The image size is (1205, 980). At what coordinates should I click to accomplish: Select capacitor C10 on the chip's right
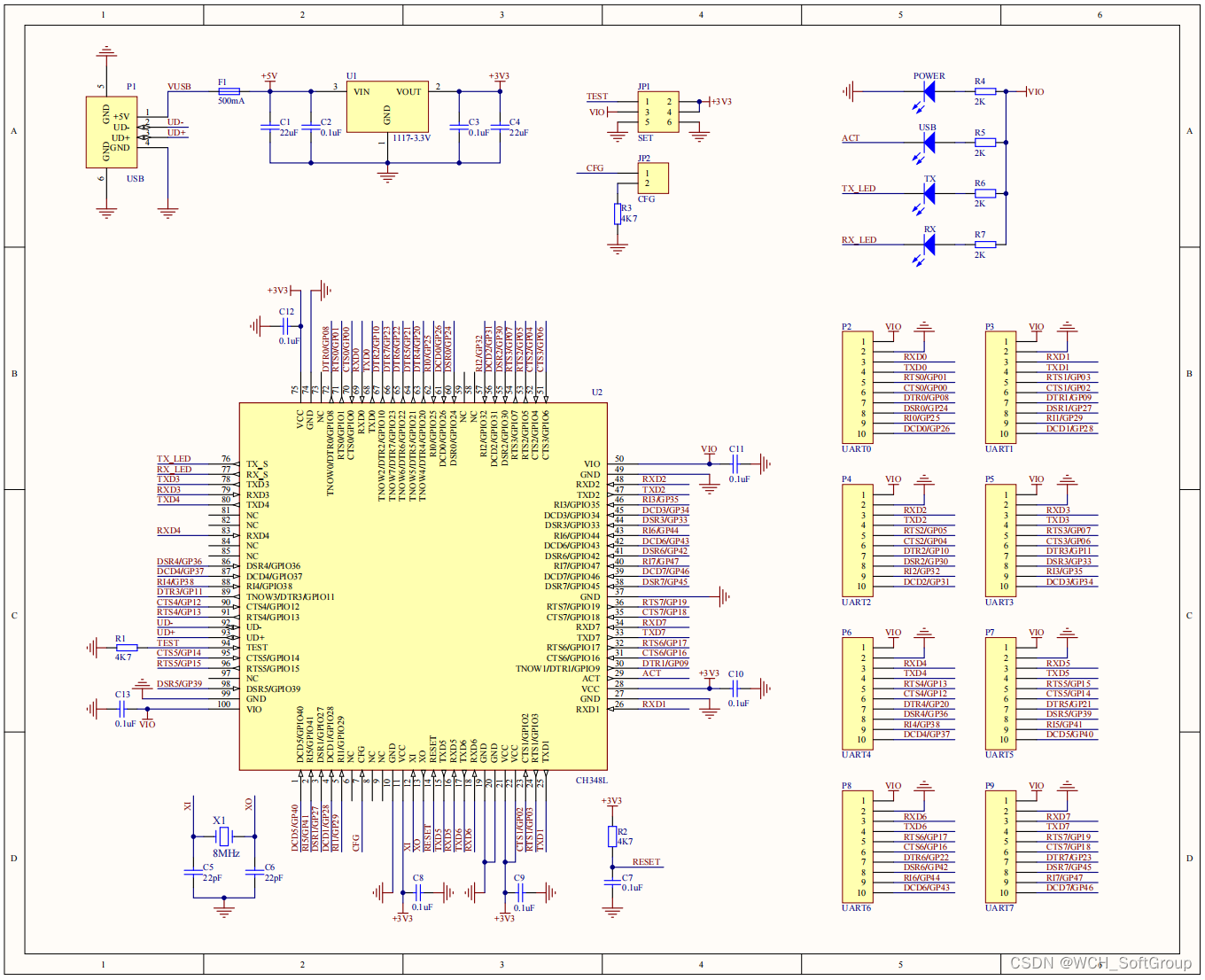[735, 688]
